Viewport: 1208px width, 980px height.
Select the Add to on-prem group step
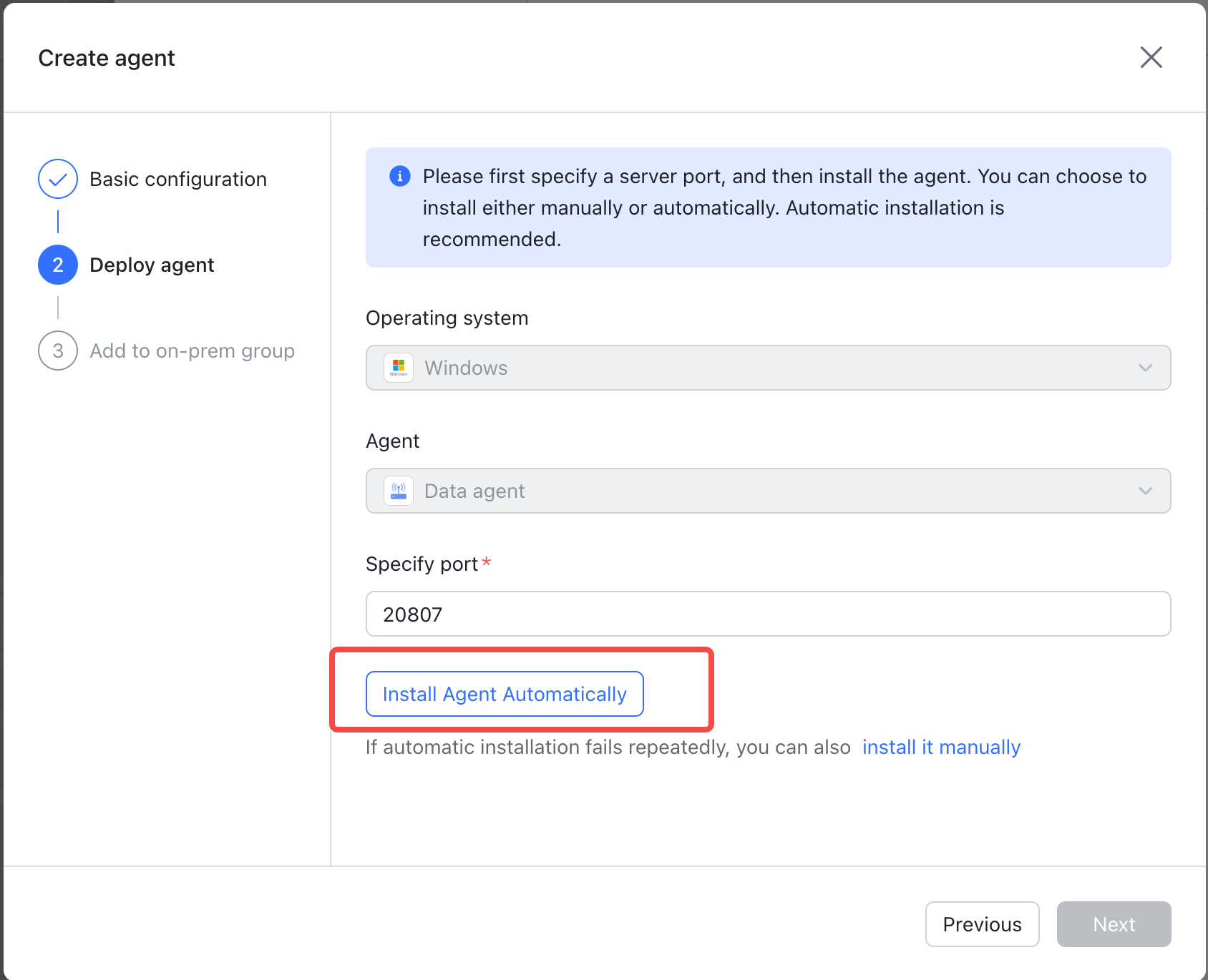tap(192, 351)
